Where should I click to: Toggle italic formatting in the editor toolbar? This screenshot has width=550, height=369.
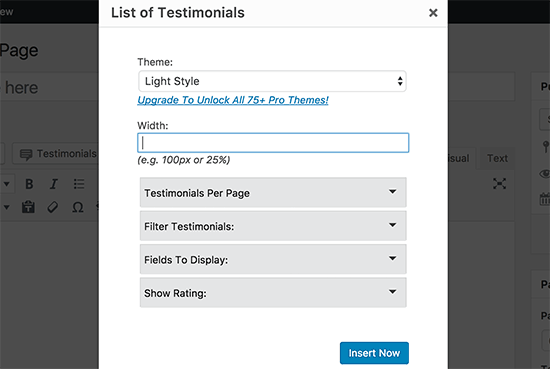pos(54,184)
